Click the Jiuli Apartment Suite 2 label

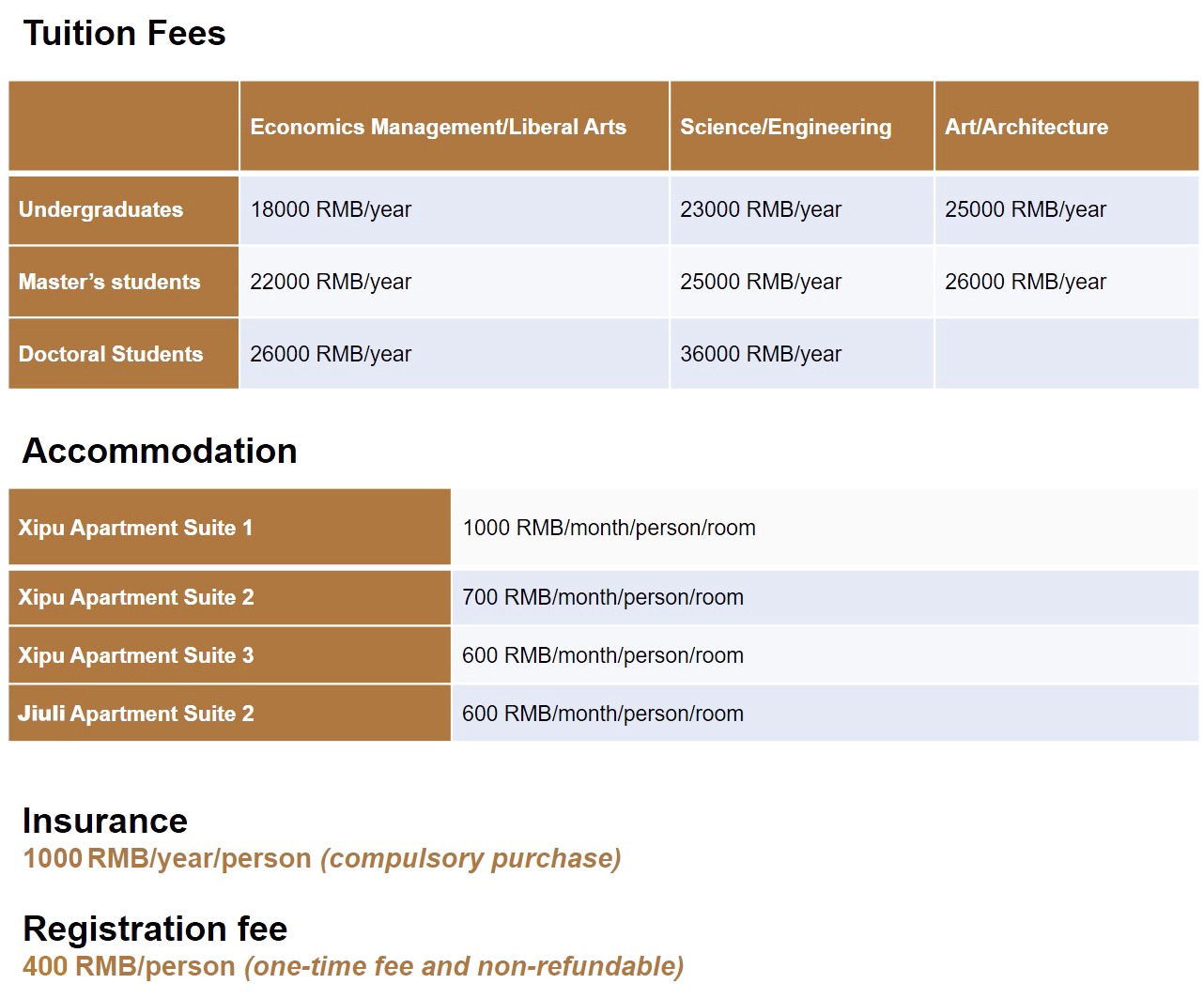136,714
